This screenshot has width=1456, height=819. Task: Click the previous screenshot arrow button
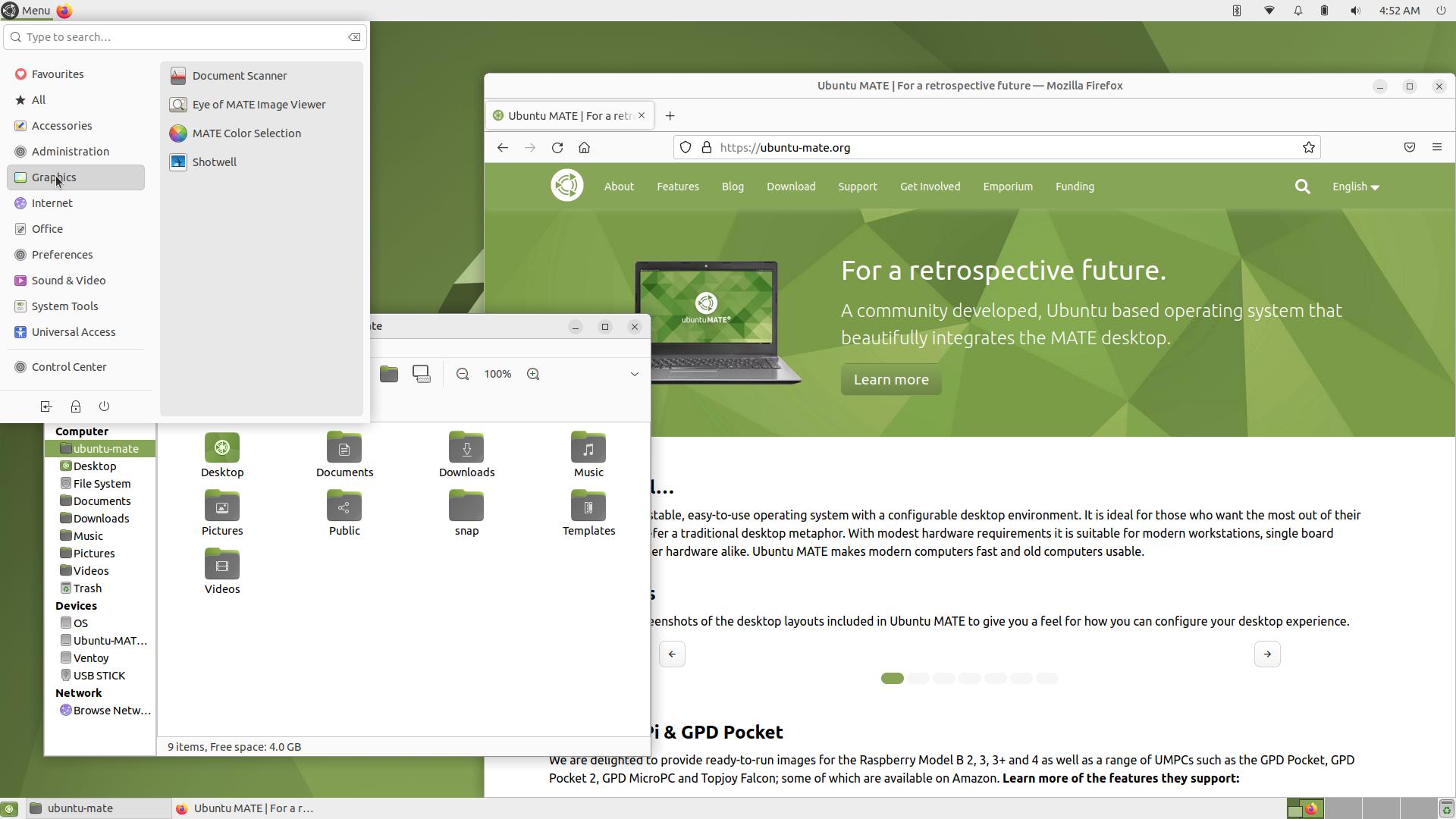point(672,654)
